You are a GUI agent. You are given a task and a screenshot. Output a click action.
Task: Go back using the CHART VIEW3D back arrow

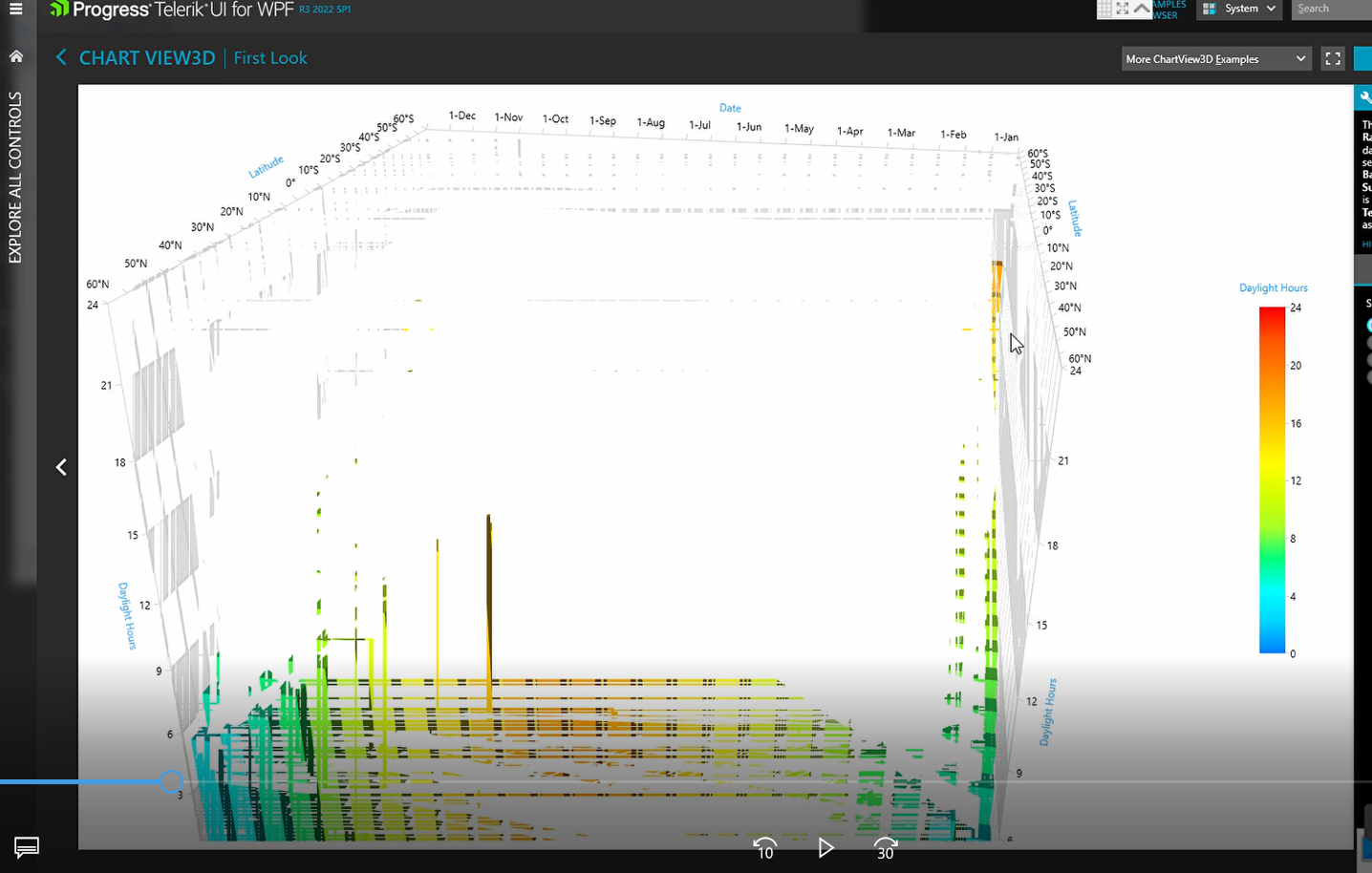[60, 57]
